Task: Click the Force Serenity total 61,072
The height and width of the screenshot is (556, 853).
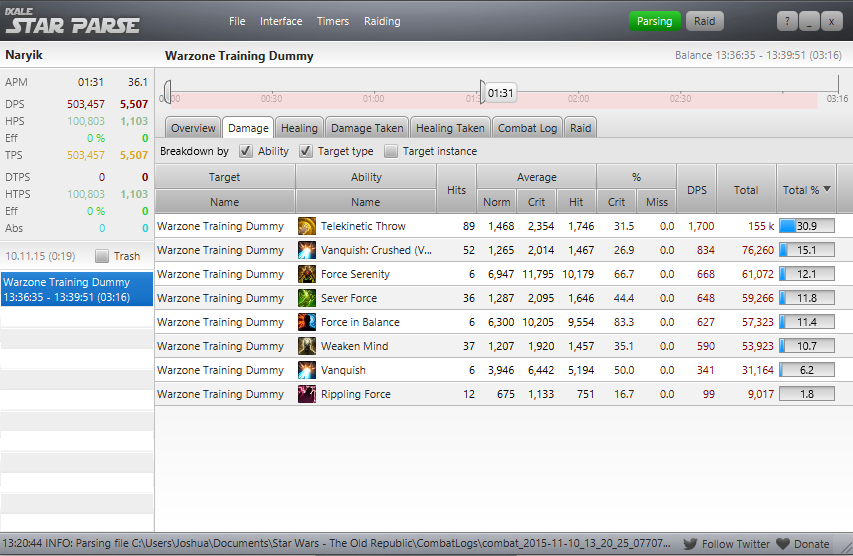Action: coord(757,274)
